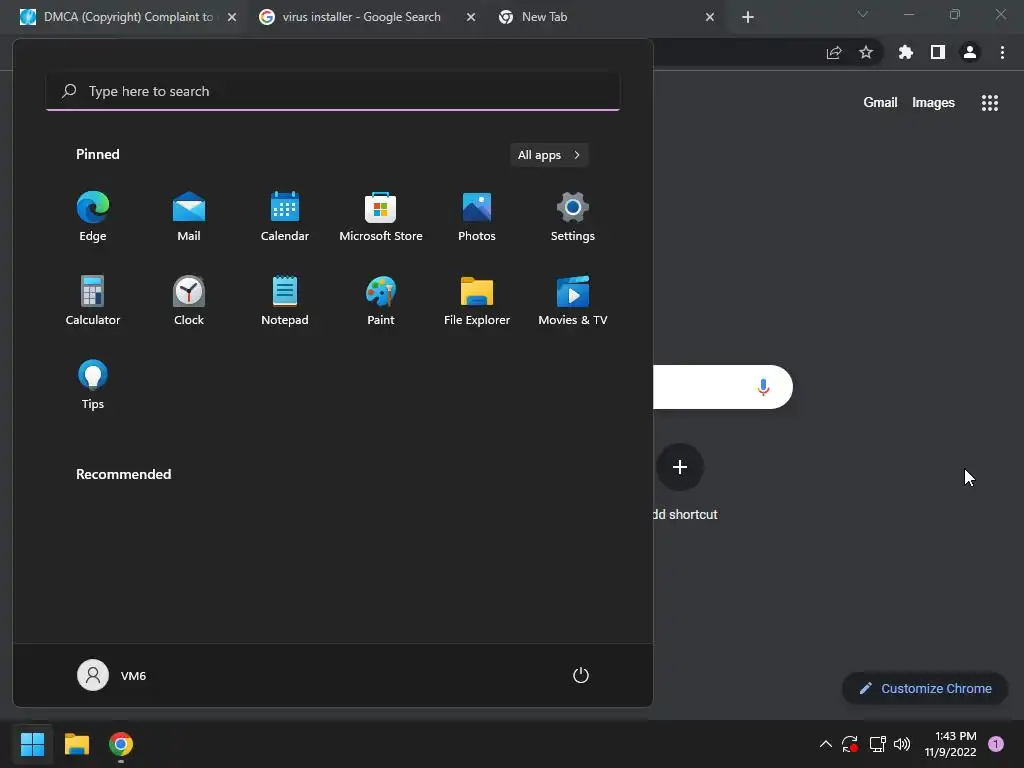Open a new Chrome tab with plus
Screen dimensions: 1024x768
(x=748, y=17)
